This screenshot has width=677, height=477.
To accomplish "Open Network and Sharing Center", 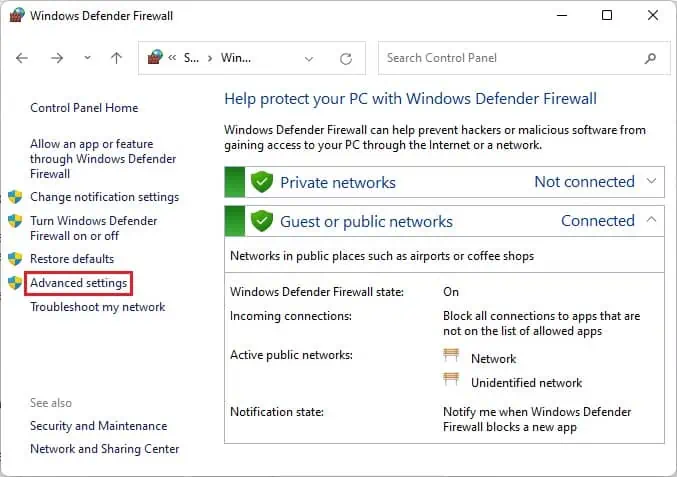I will pos(104,449).
